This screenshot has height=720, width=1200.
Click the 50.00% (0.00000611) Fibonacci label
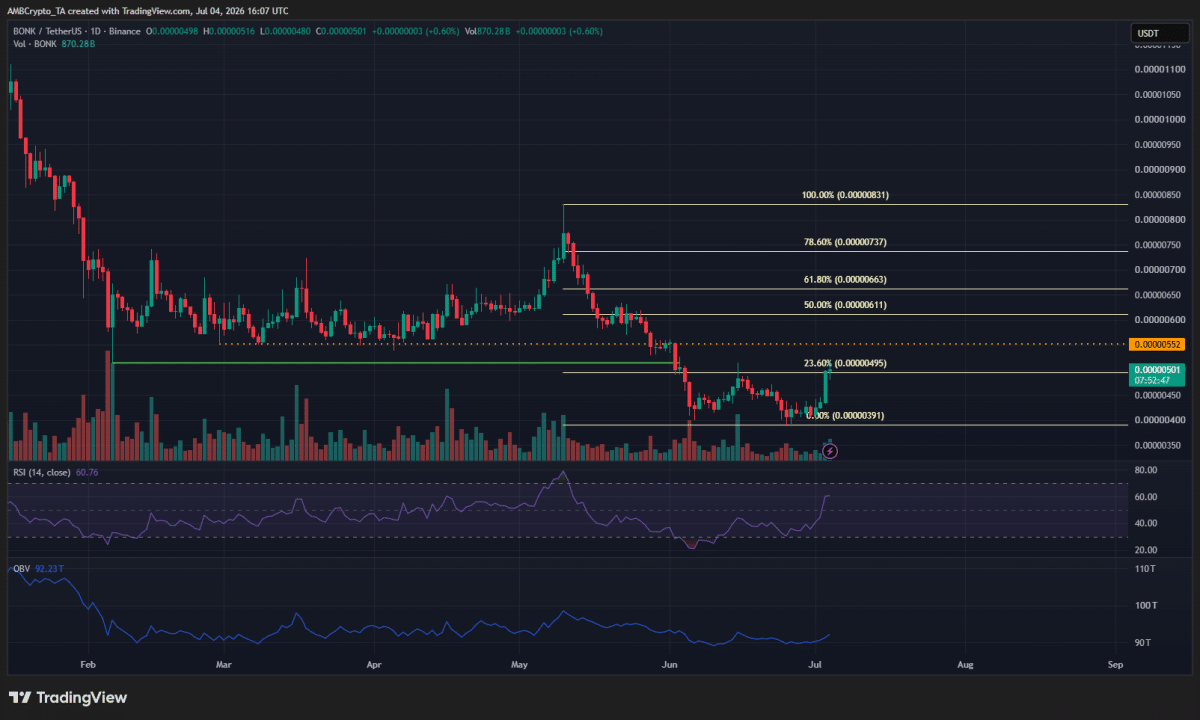coord(845,305)
